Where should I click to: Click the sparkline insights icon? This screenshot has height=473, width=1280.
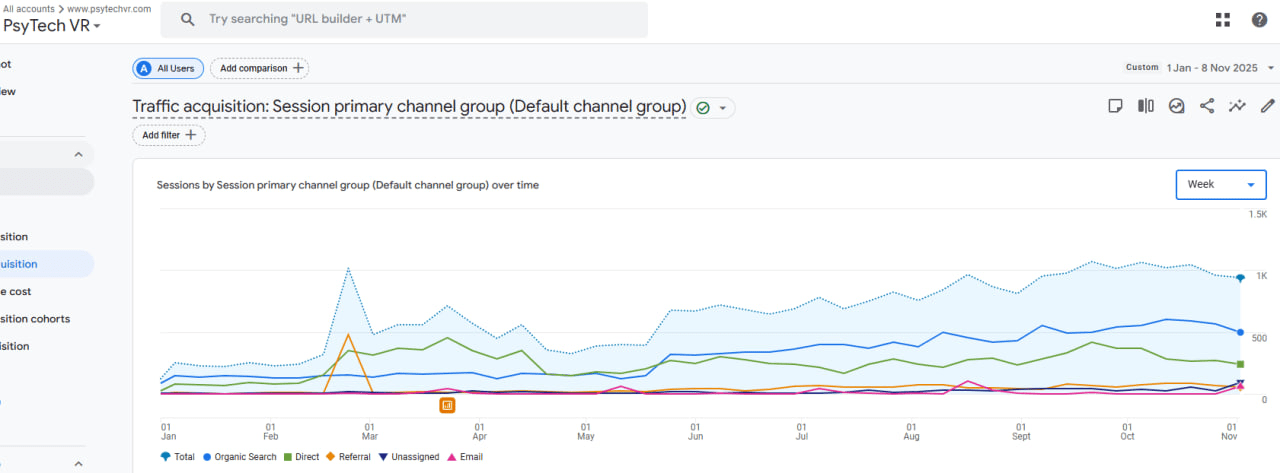coord(1238,106)
